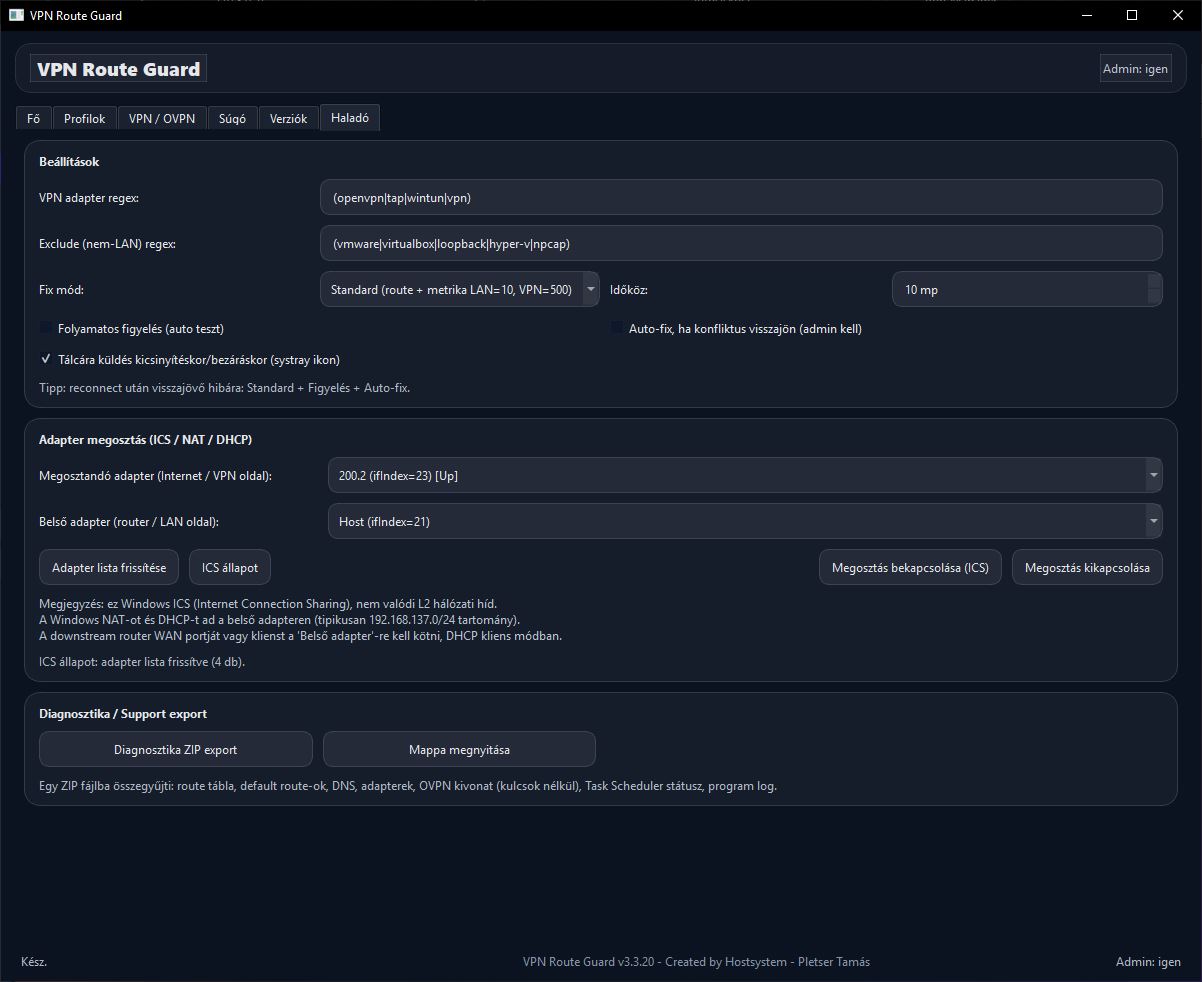
Task: Start the Diagnosztika ZIP export
Action: (x=175, y=749)
